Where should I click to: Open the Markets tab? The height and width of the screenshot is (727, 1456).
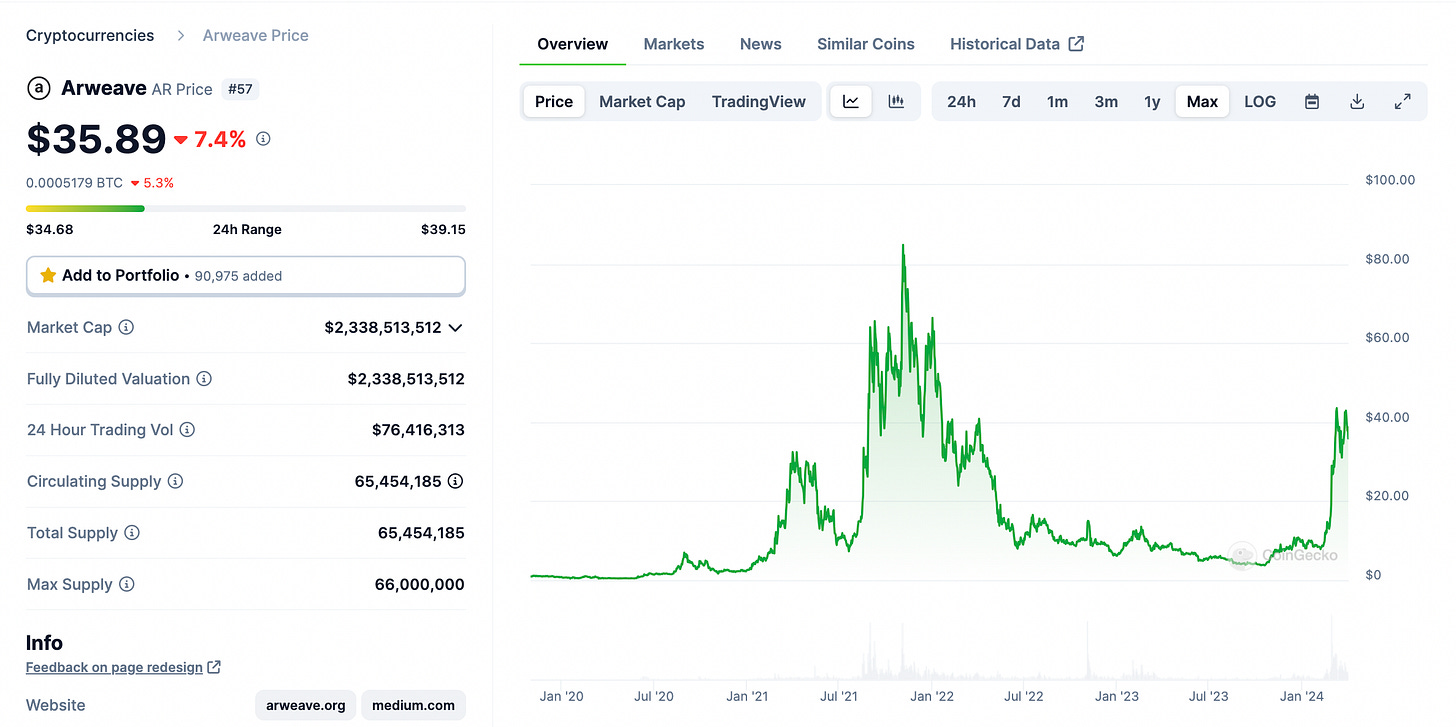point(674,44)
